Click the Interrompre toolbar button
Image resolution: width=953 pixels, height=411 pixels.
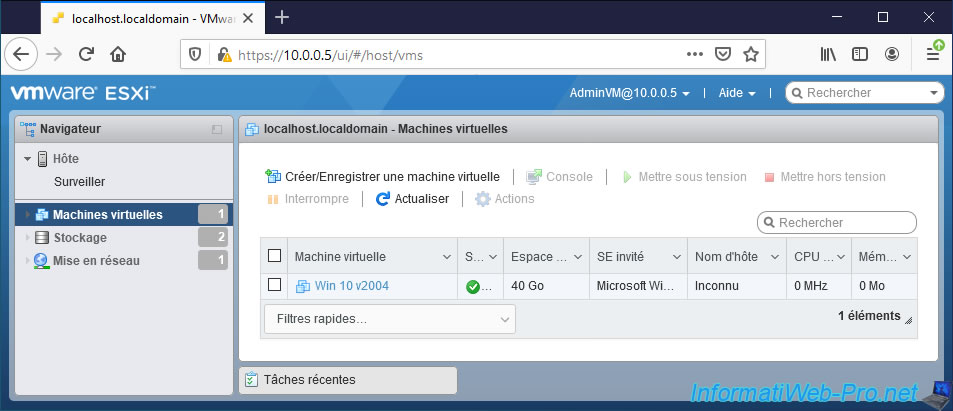pyautogui.click(x=308, y=199)
